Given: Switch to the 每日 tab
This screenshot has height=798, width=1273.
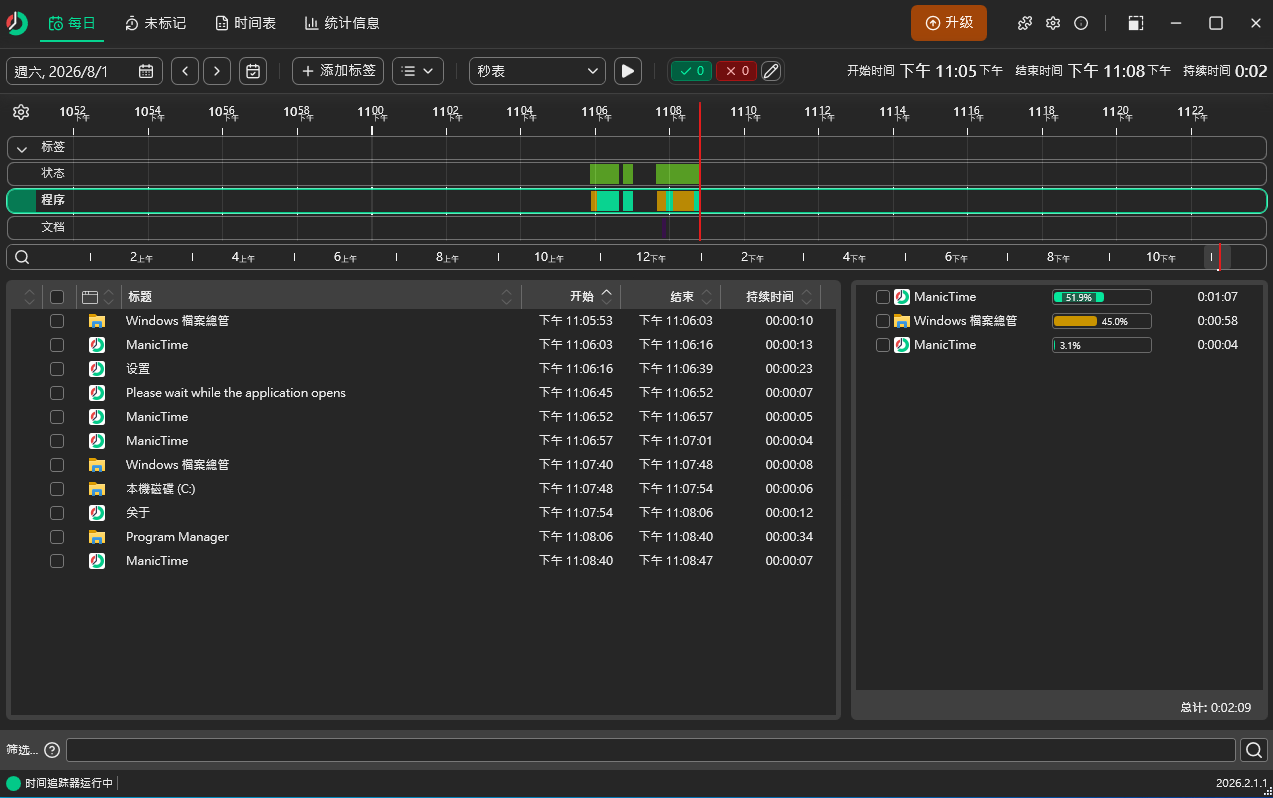Looking at the screenshot, I should (x=72, y=23).
